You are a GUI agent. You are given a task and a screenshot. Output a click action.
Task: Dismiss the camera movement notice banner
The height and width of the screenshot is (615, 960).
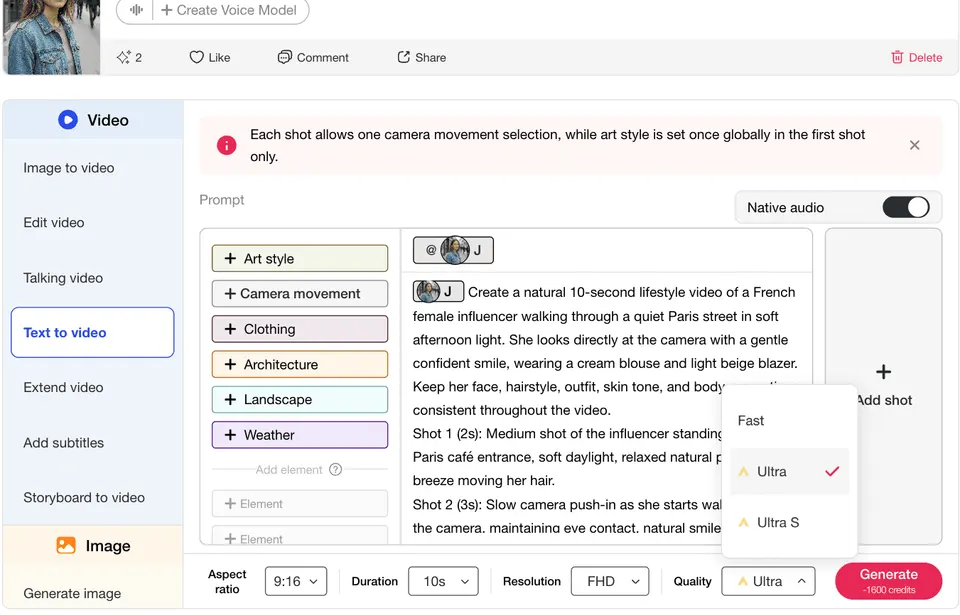coord(914,145)
